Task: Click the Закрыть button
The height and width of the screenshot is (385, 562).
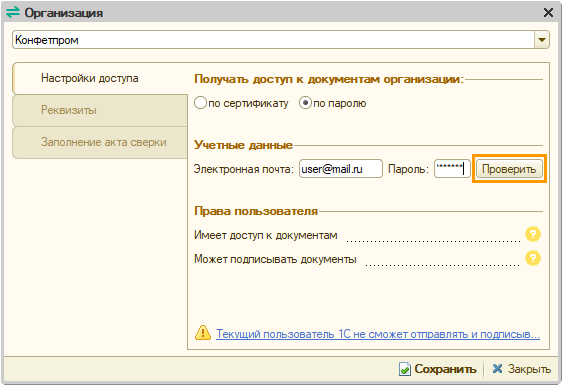Action: [521, 369]
